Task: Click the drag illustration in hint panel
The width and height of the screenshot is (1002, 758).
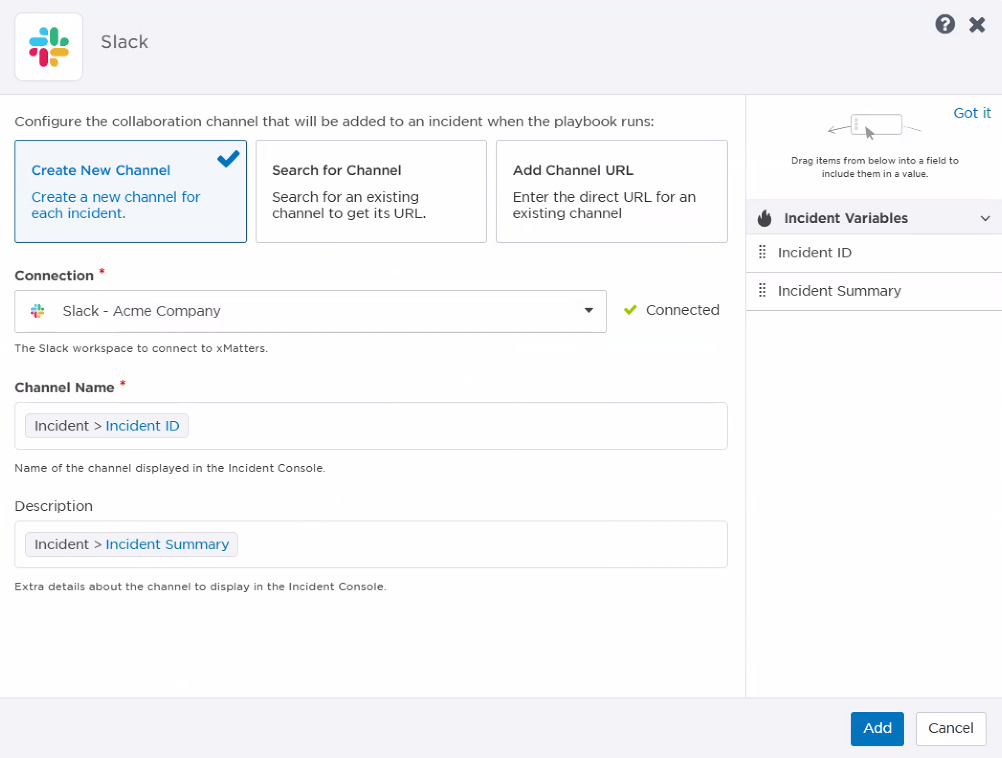Action: [x=874, y=126]
